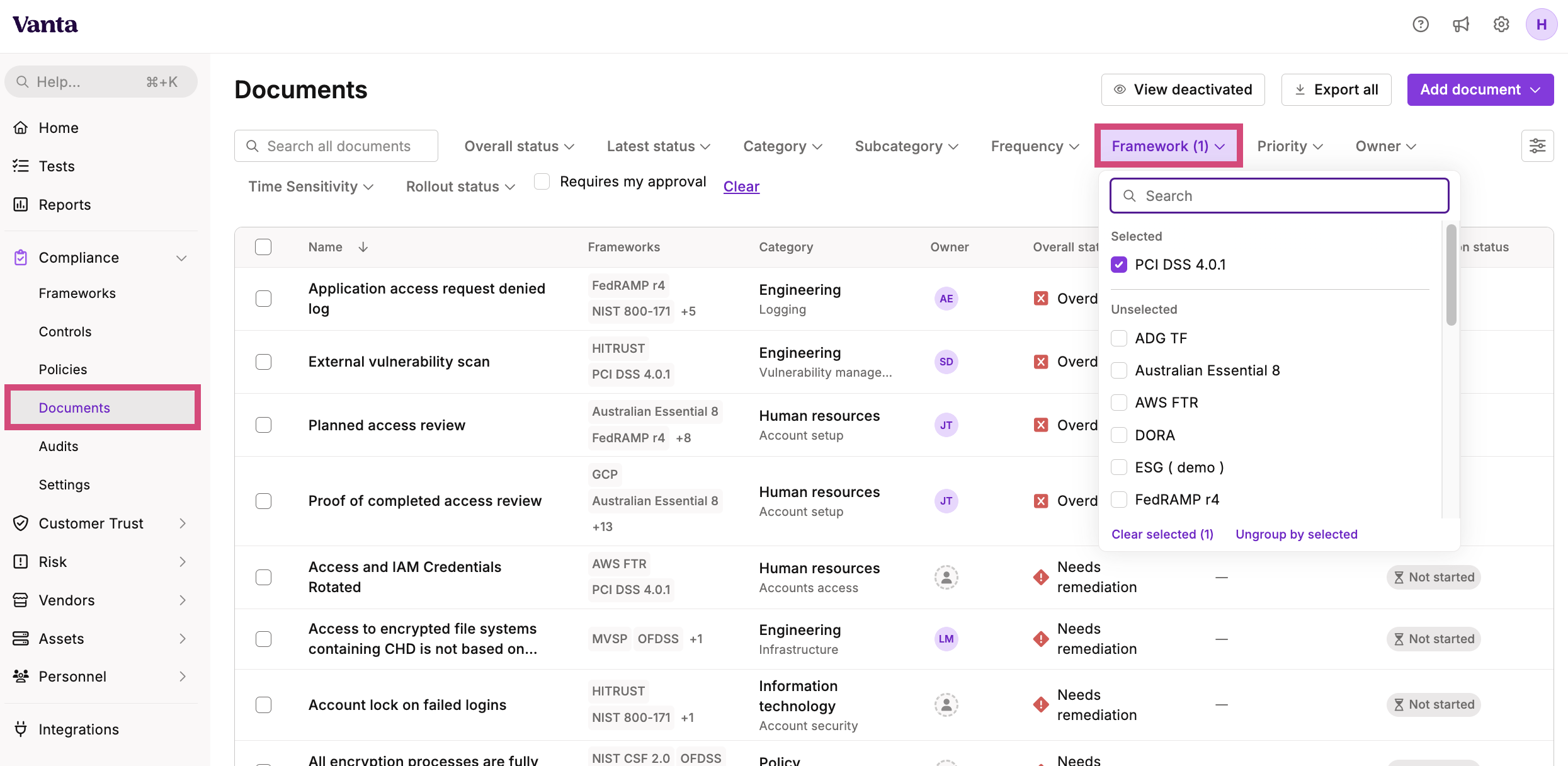This screenshot has height=766, width=1568.
Task: Click the Customer Trust shield icon
Action: [x=21, y=523]
